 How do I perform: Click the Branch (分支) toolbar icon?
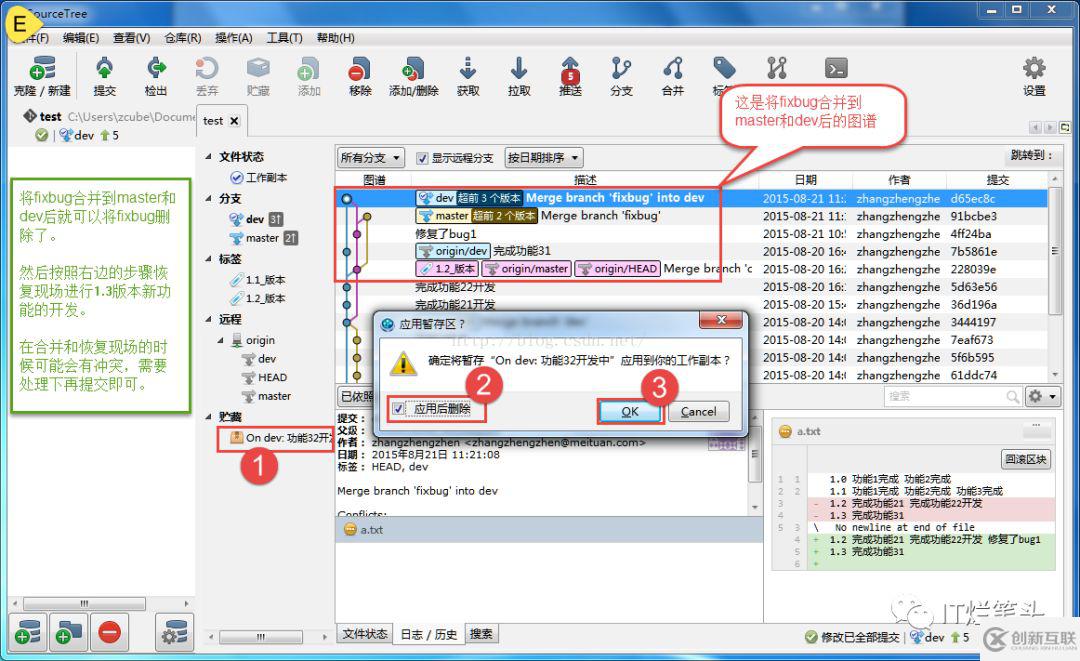[621, 75]
